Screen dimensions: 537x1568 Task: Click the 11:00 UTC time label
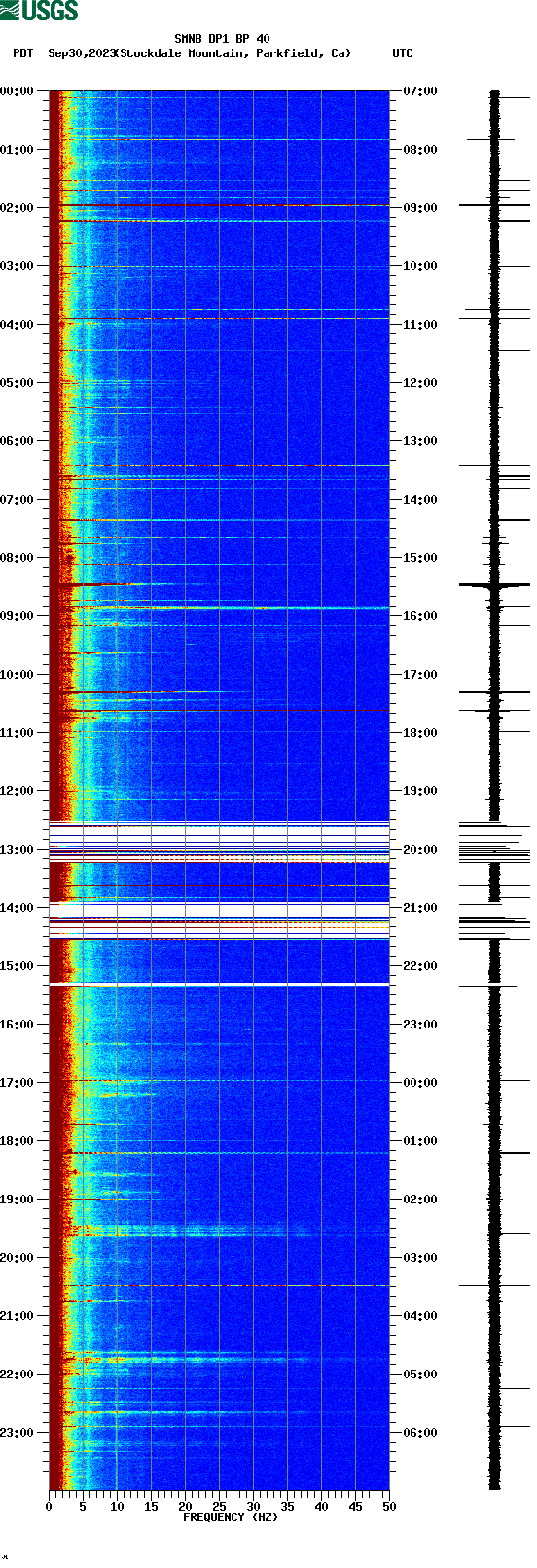click(x=420, y=325)
